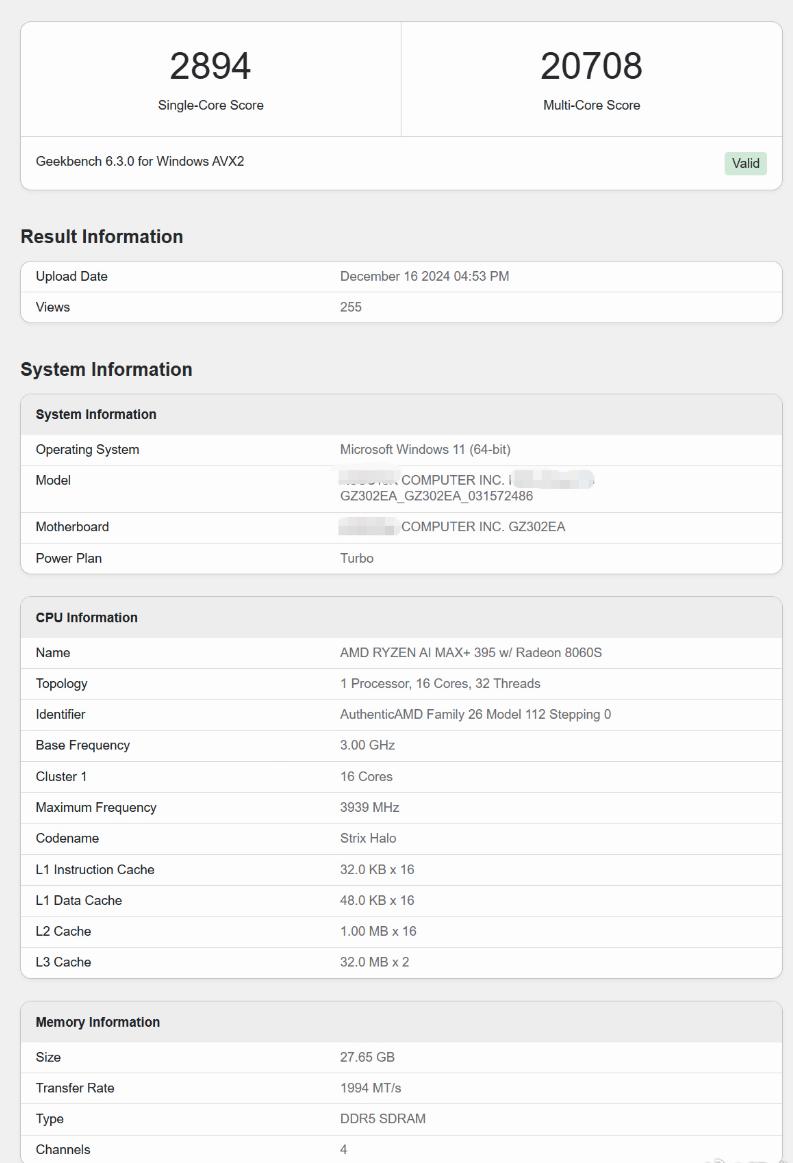
Task: Click the Size label in Memory Information
Action: 48,1057
